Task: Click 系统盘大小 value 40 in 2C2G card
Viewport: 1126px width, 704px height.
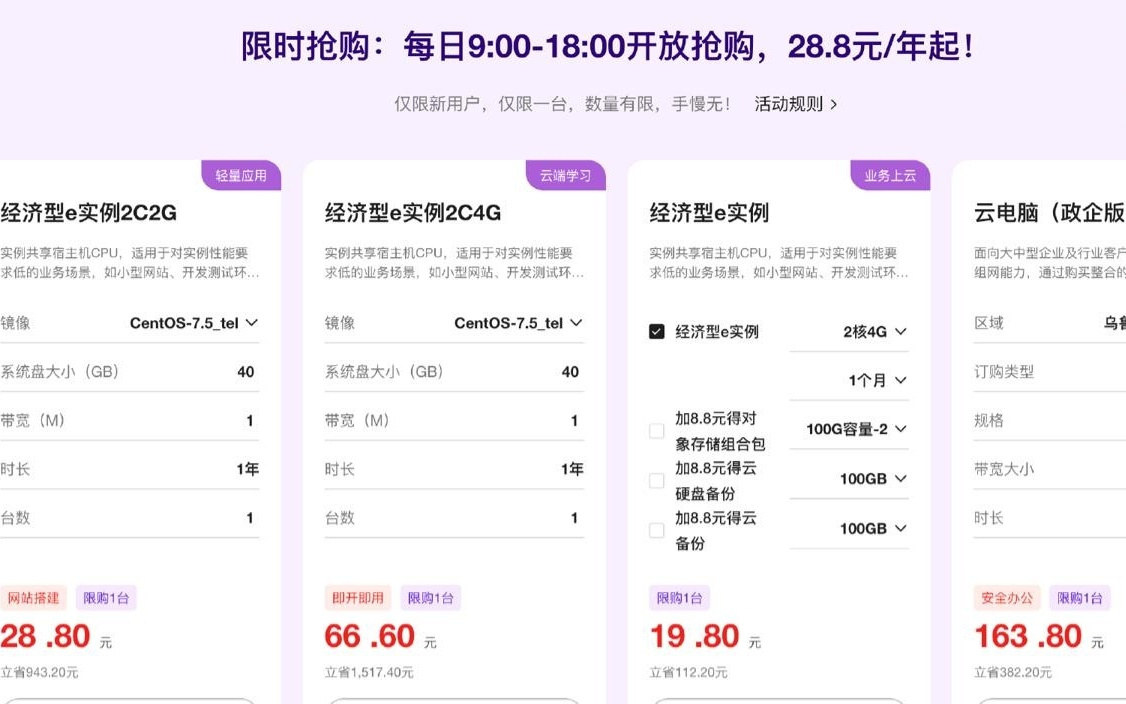Action: pyautogui.click(x=246, y=372)
